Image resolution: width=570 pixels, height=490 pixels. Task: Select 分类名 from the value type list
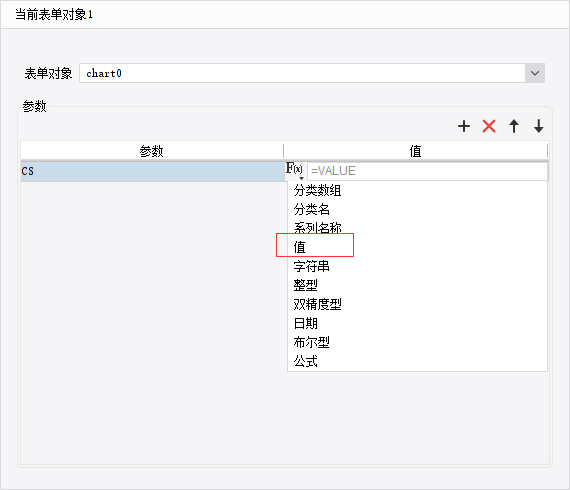pos(417,209)
